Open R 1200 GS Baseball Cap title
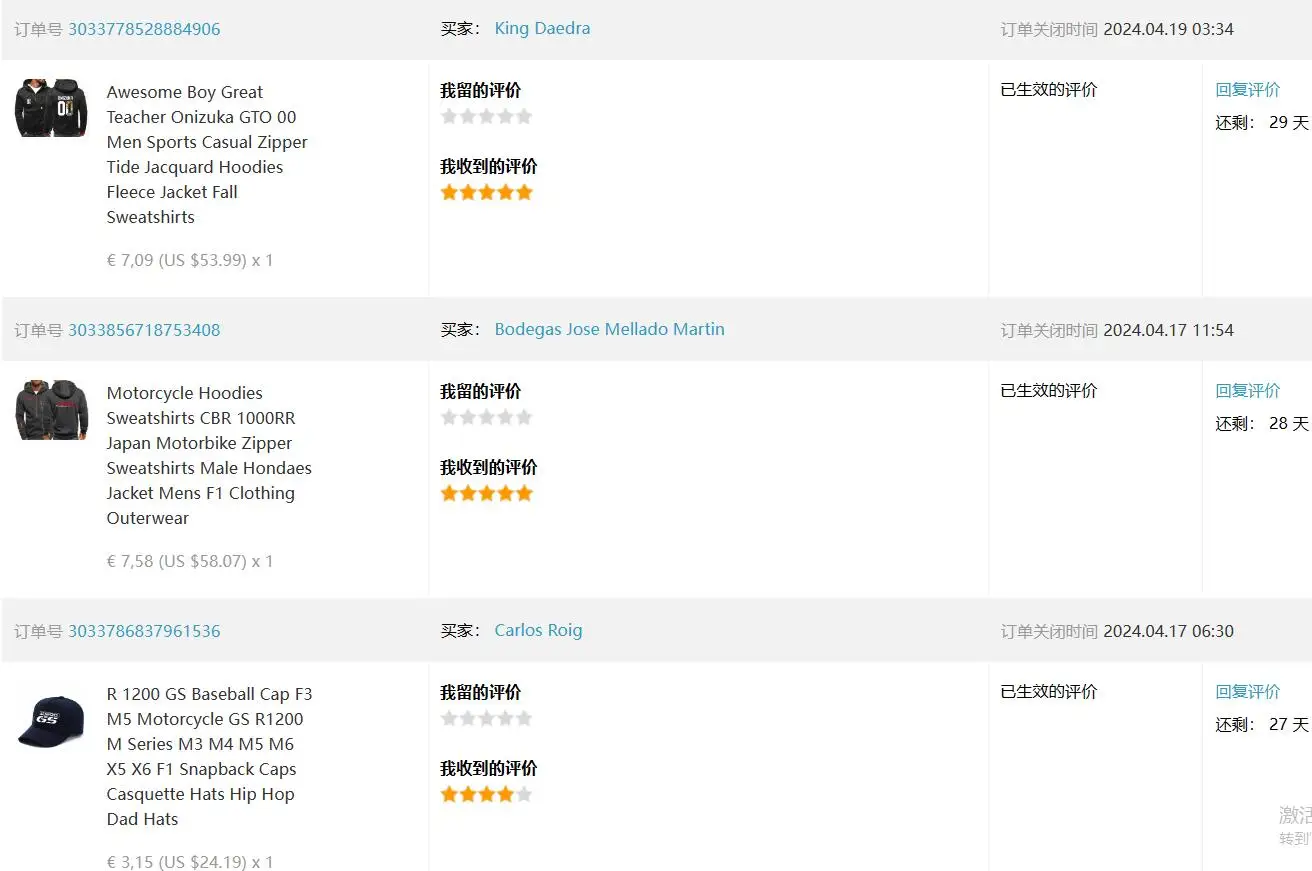 [x=209, y=756]
